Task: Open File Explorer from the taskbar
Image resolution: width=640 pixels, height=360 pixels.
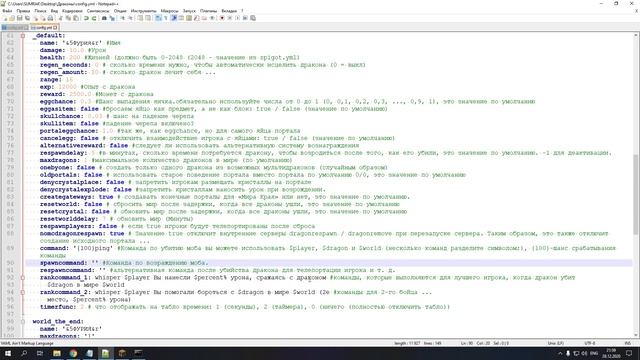Action: tap(57, 353)
